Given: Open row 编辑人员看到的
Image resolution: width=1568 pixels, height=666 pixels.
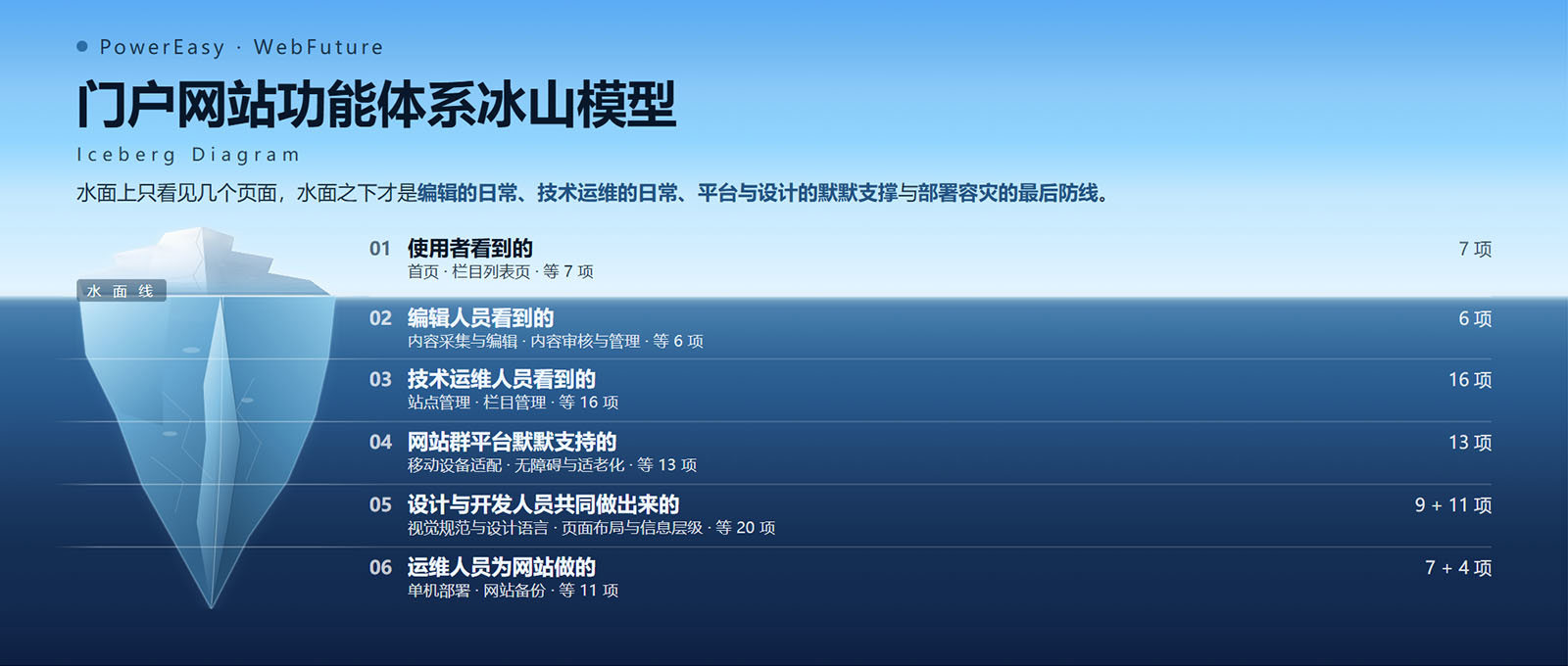Looking at the screenshot, I should click(x=930, y=329).
